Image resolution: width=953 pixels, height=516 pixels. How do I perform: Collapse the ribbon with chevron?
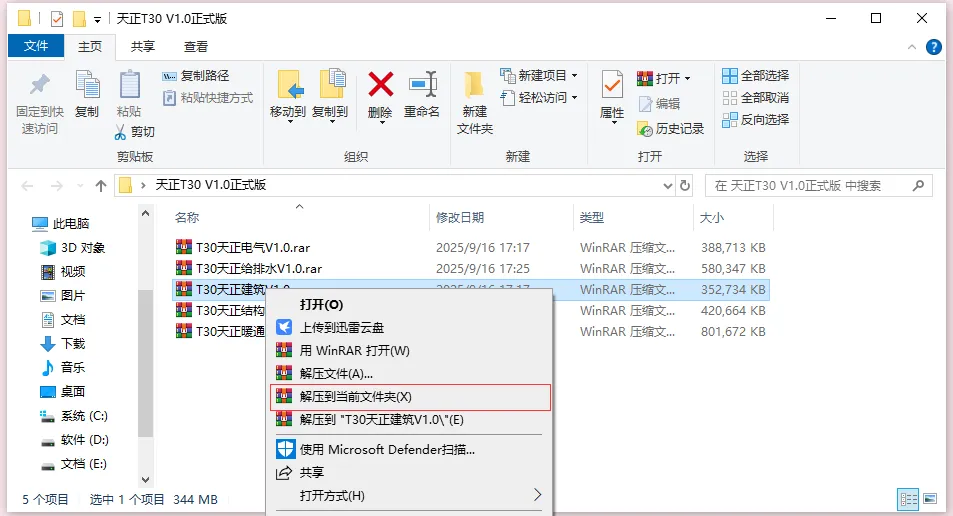point(912,47)
